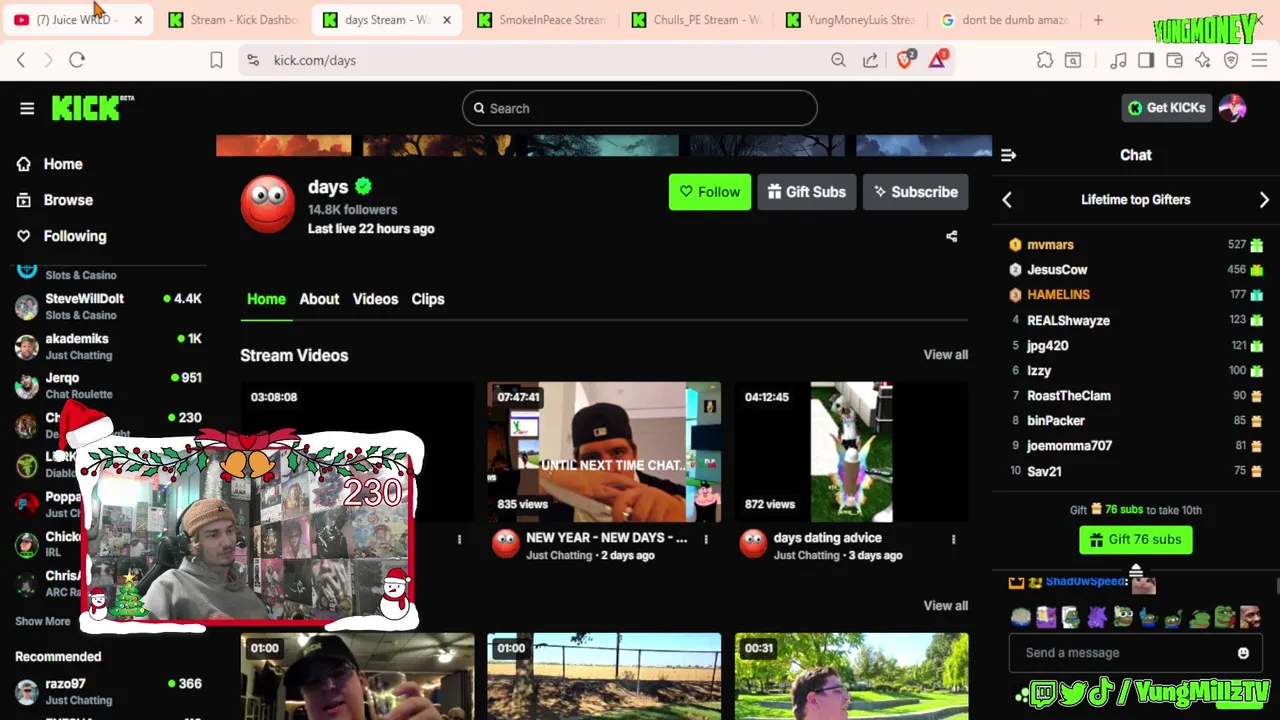Viewport: 1280px width, 720px height.
Task: Click the Search field on Kick
Action: pos(640,108)
